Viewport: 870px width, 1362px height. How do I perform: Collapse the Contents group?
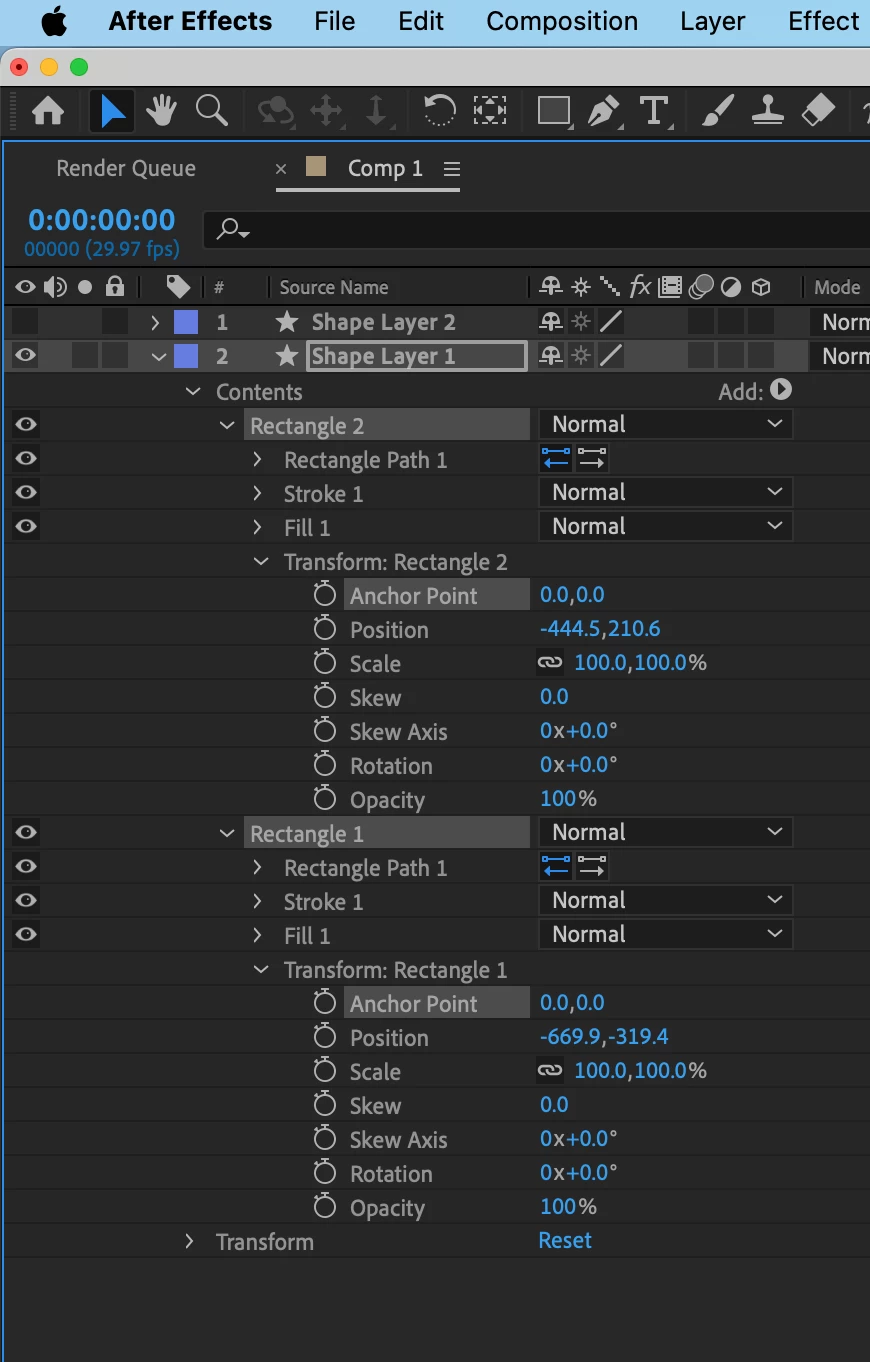[193, 392]
